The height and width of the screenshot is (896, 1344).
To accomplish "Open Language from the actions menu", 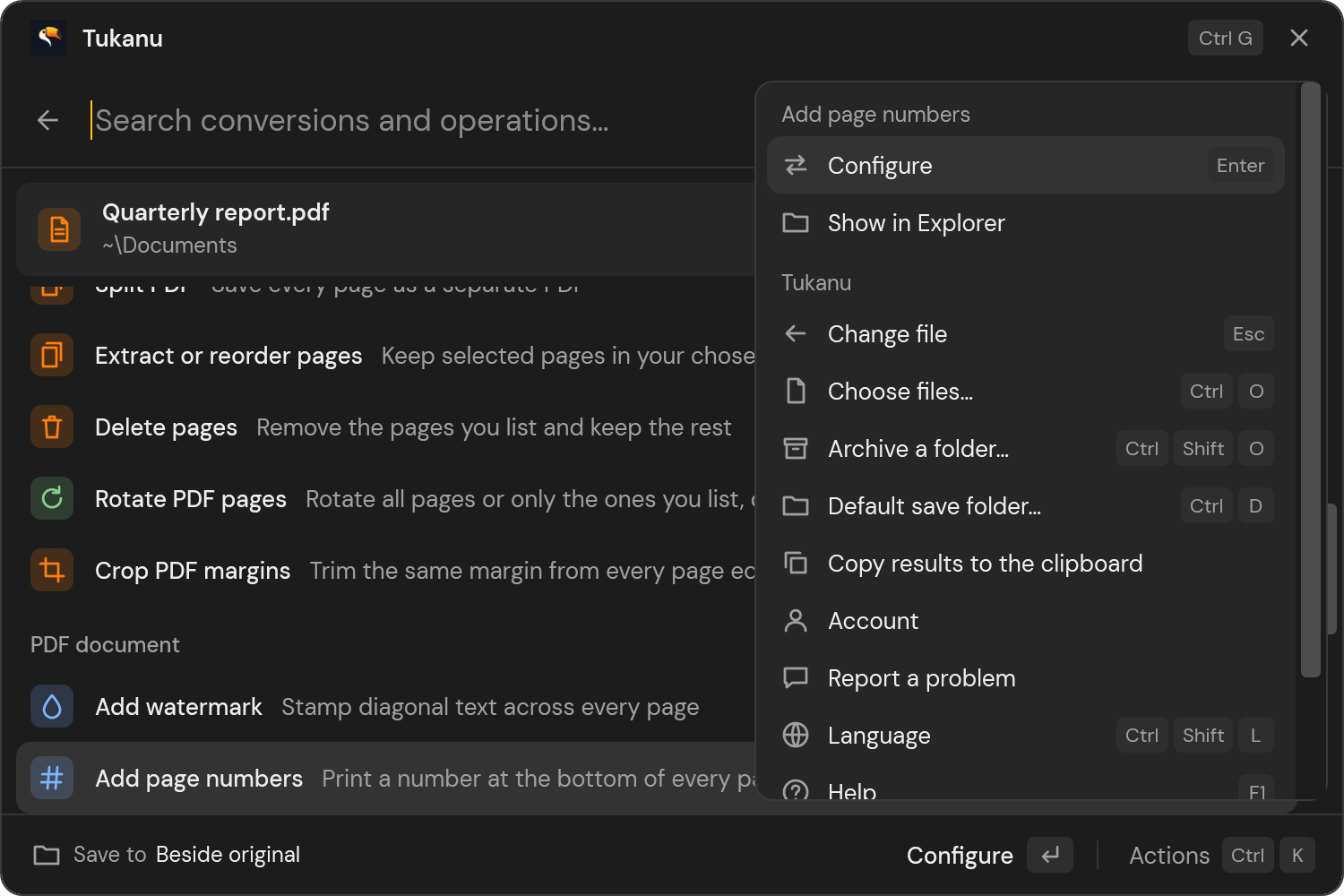I will tap(1026, 735).
